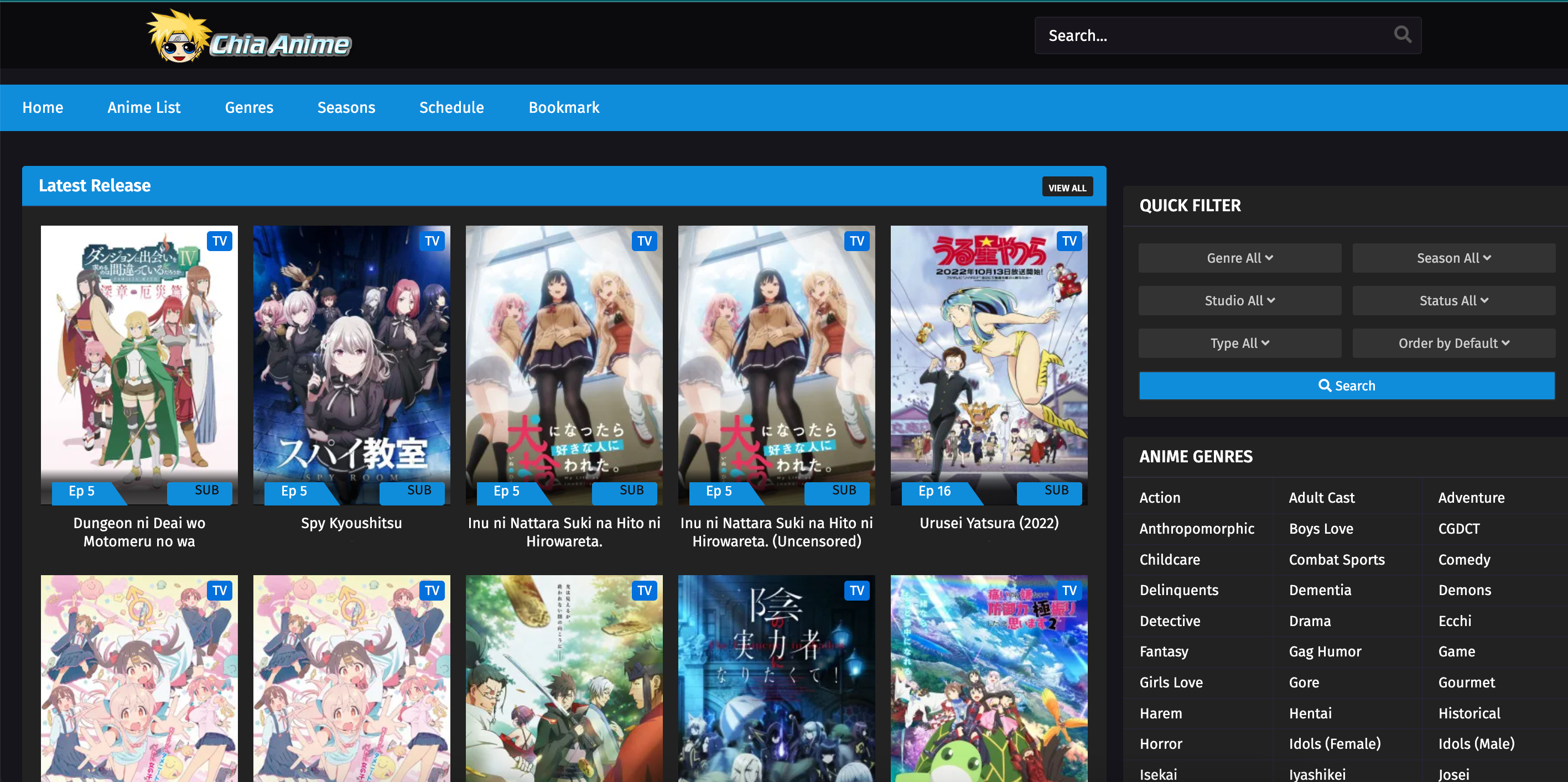This screenshot has width=1568, height=782.
Task: Click the blue Quick Filter Search button
Action: [1347, 386]
